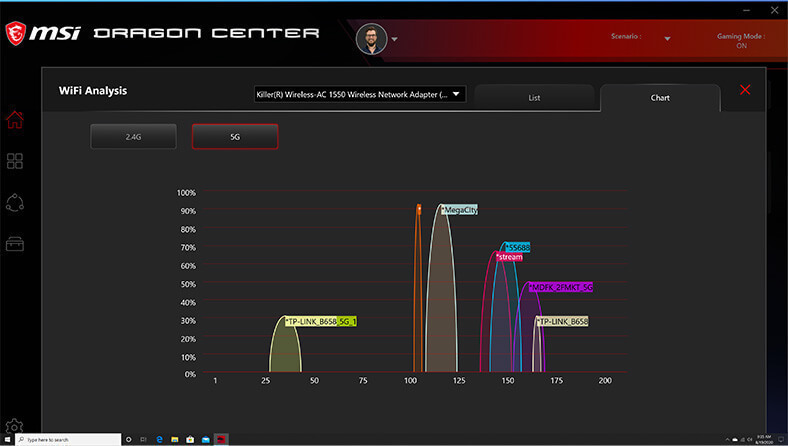Click the *TP-LINK_B658_5G_1 network label
The width and height of the screenshot is (788, 446).
[x=321, y=321]
